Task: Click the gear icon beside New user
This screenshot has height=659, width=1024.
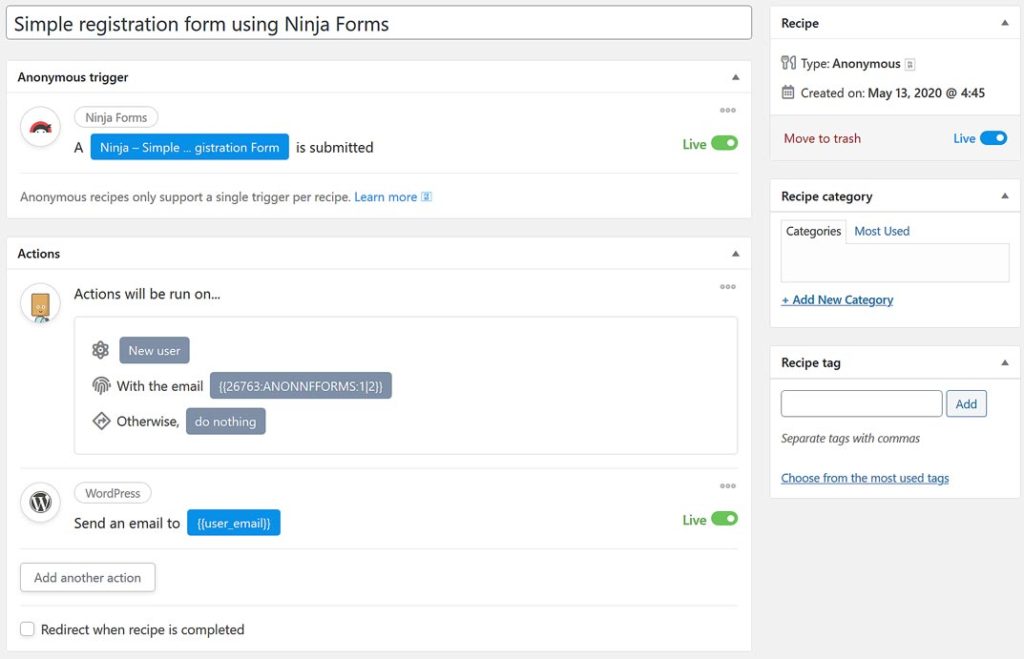Action: point(100,350)
